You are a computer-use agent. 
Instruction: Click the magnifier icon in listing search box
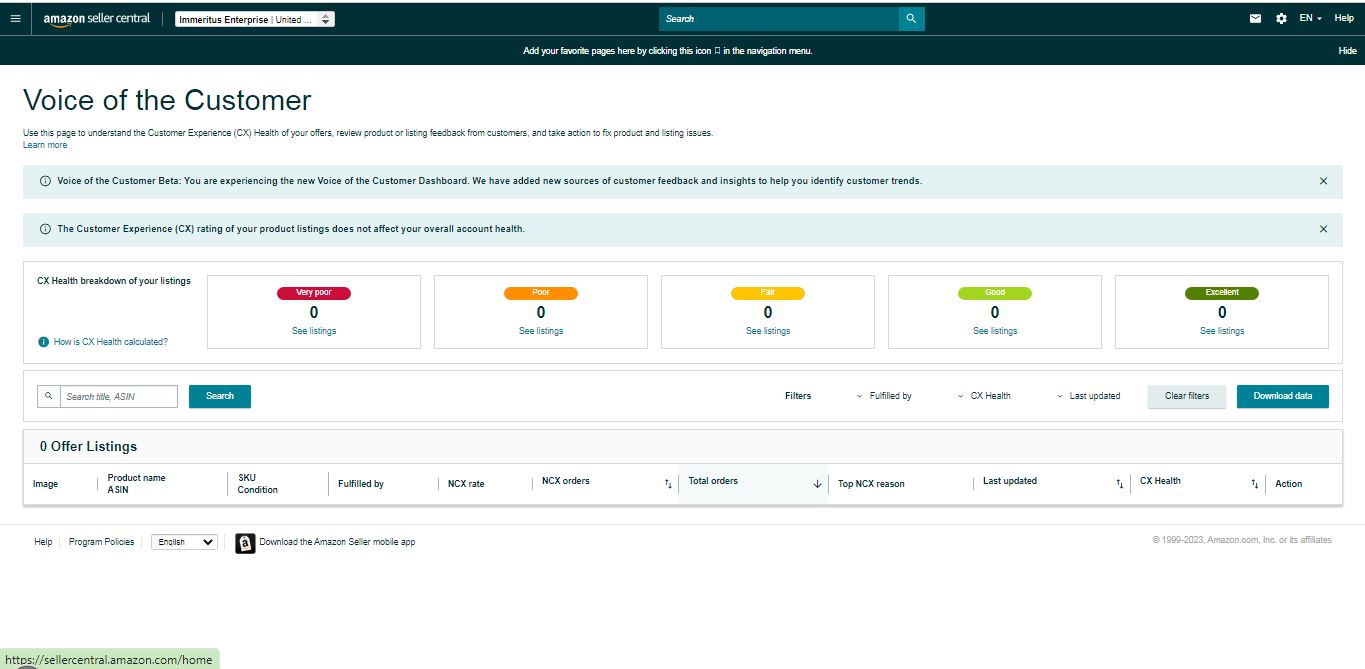click(49, 396)
